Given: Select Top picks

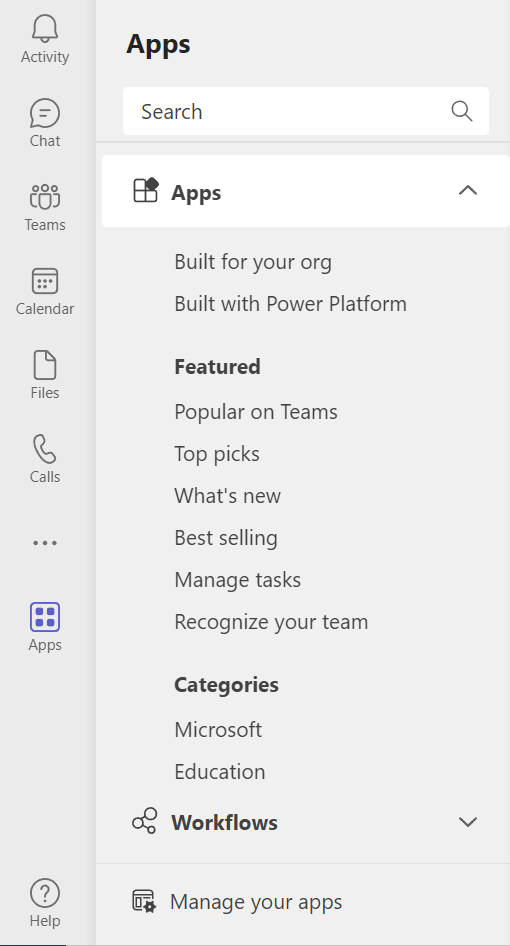Looking at the screenshot, I should tap(217, 454).
